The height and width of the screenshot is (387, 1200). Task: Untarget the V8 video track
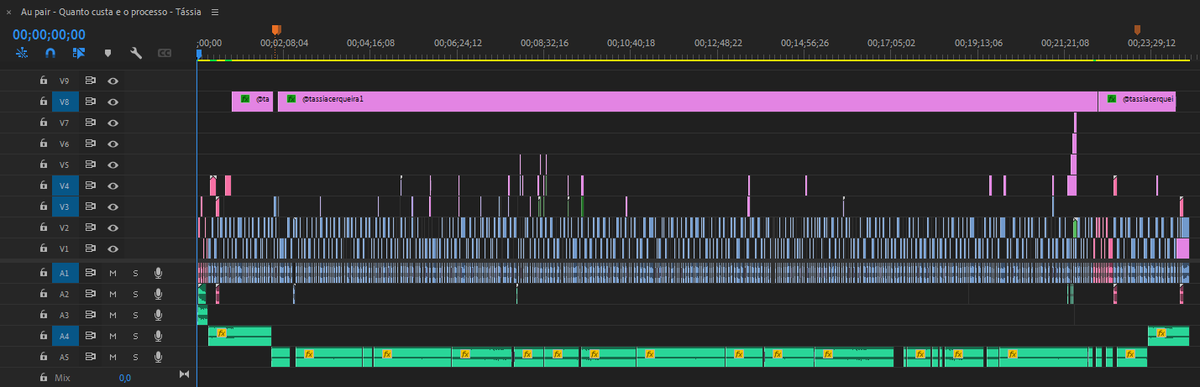click(65, 101)
